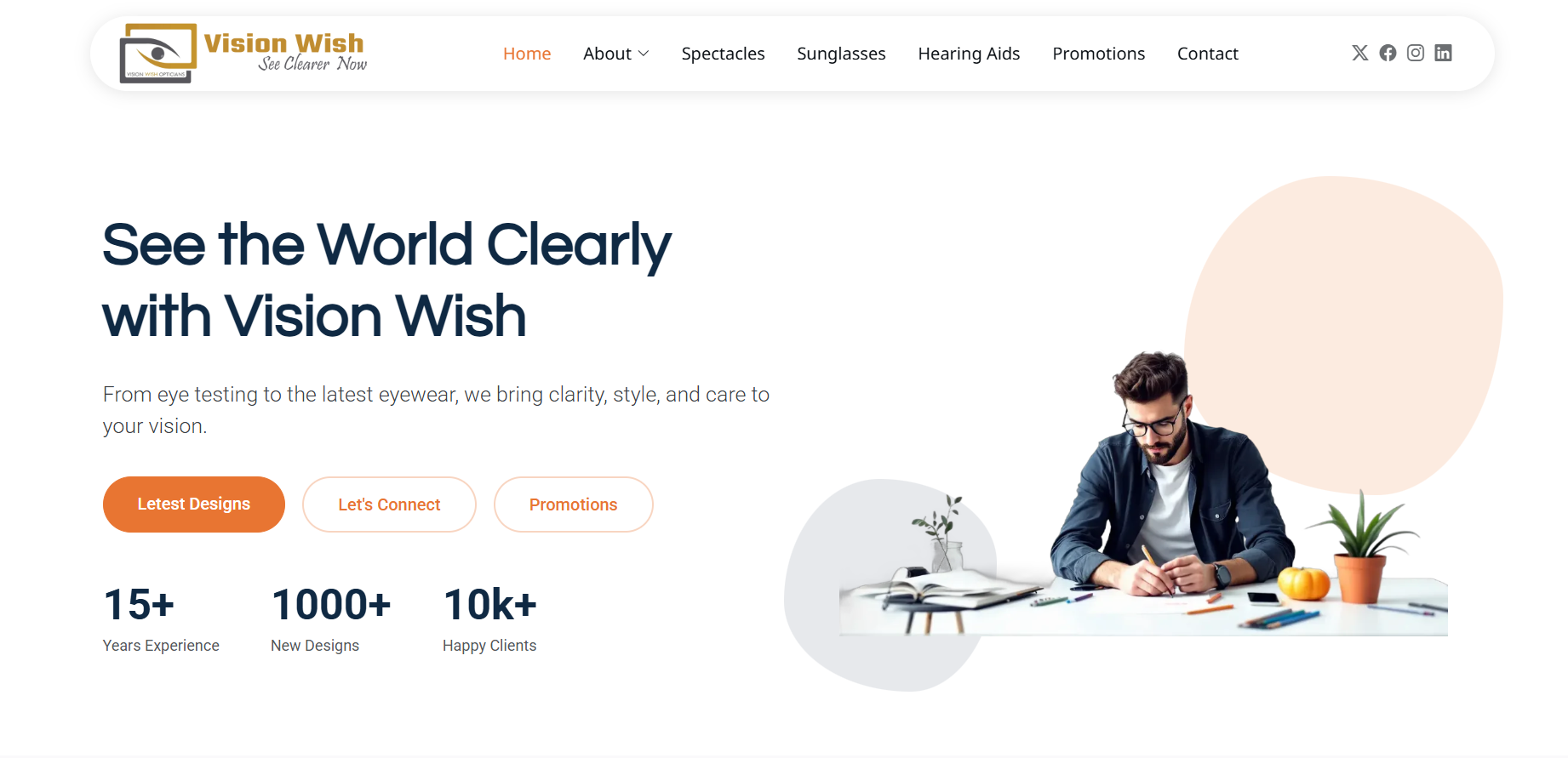Viewport: 1568px width, 758px height.
Task: Open the Contact menu item
Action: [1207, 54]
